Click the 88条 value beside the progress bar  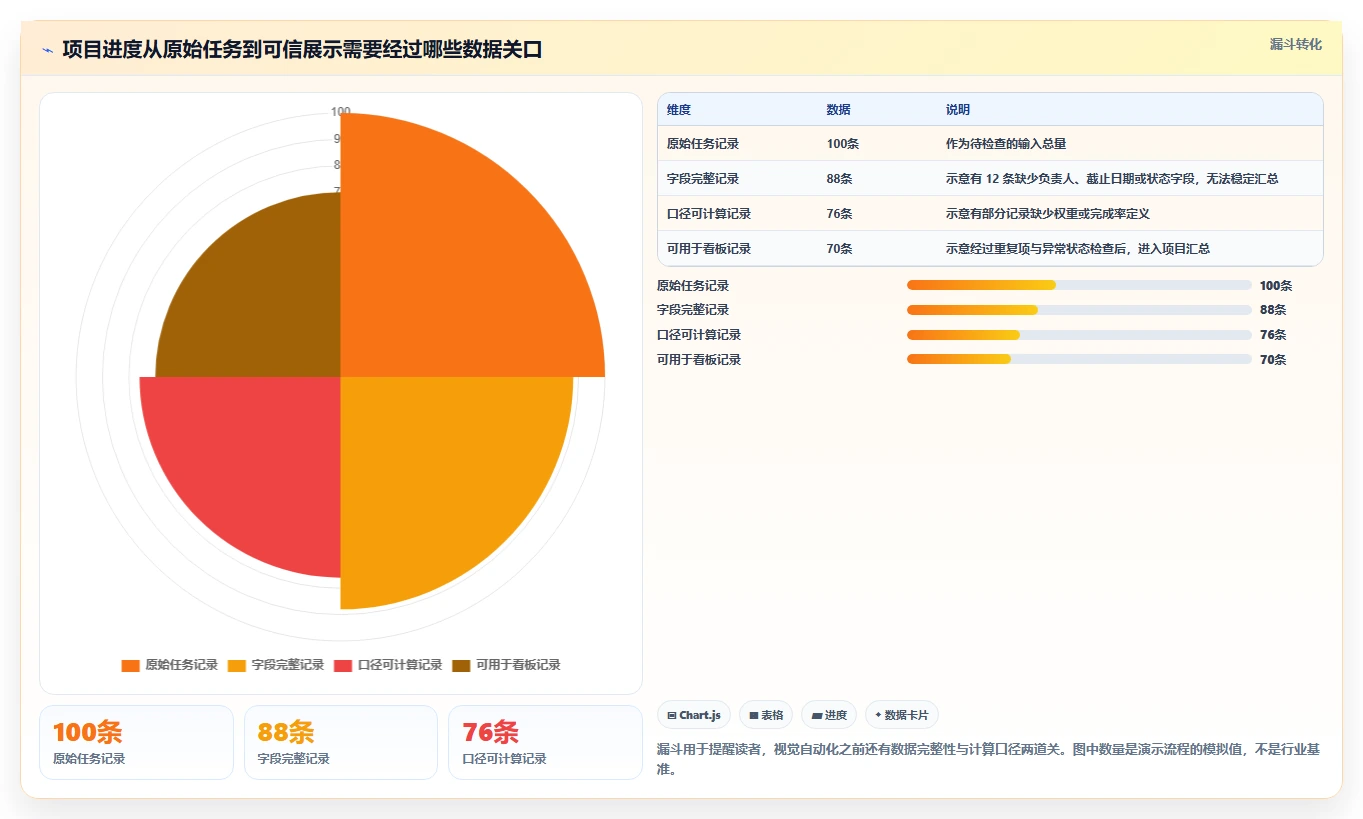tap(1273, 310)
